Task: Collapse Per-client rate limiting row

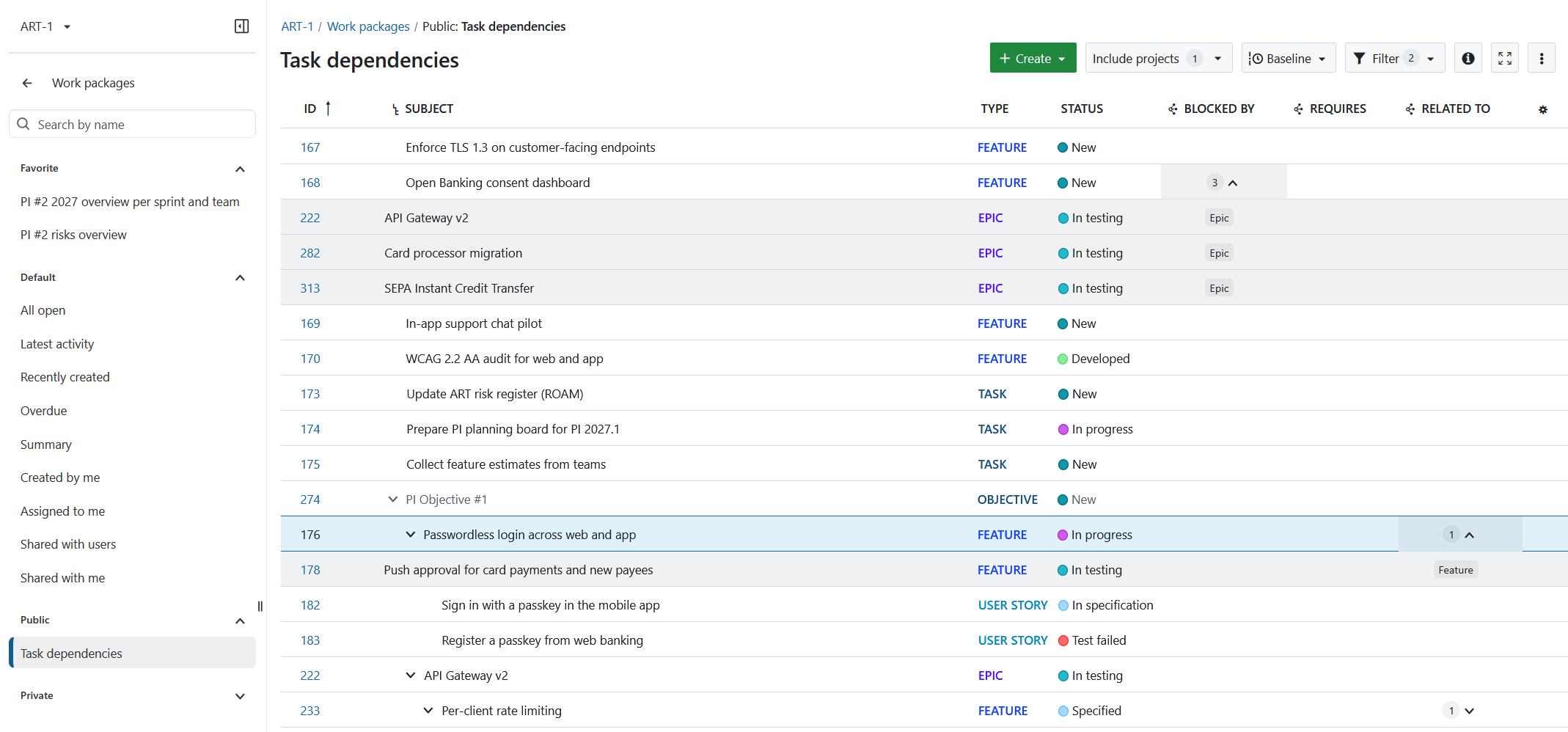Action: (428, 711)
